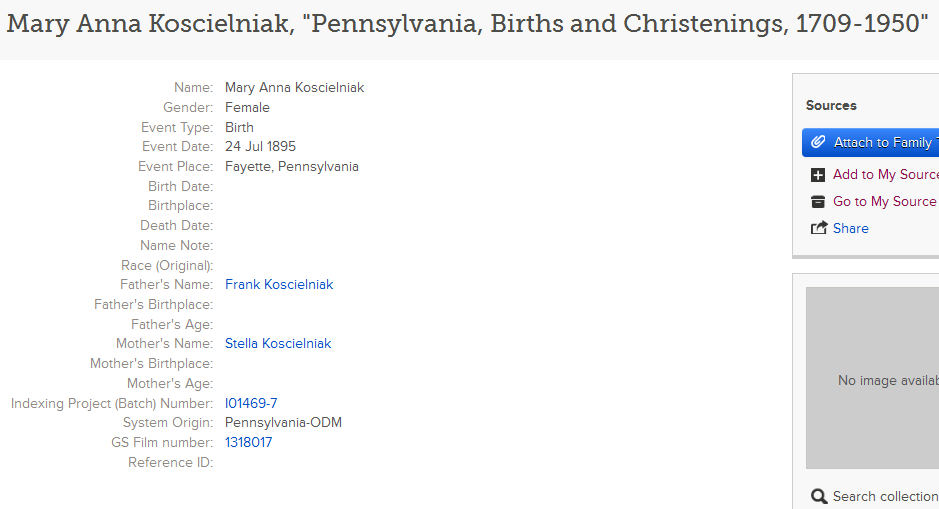
Task: Click the Share text link
Action: [x=851, y=229]
